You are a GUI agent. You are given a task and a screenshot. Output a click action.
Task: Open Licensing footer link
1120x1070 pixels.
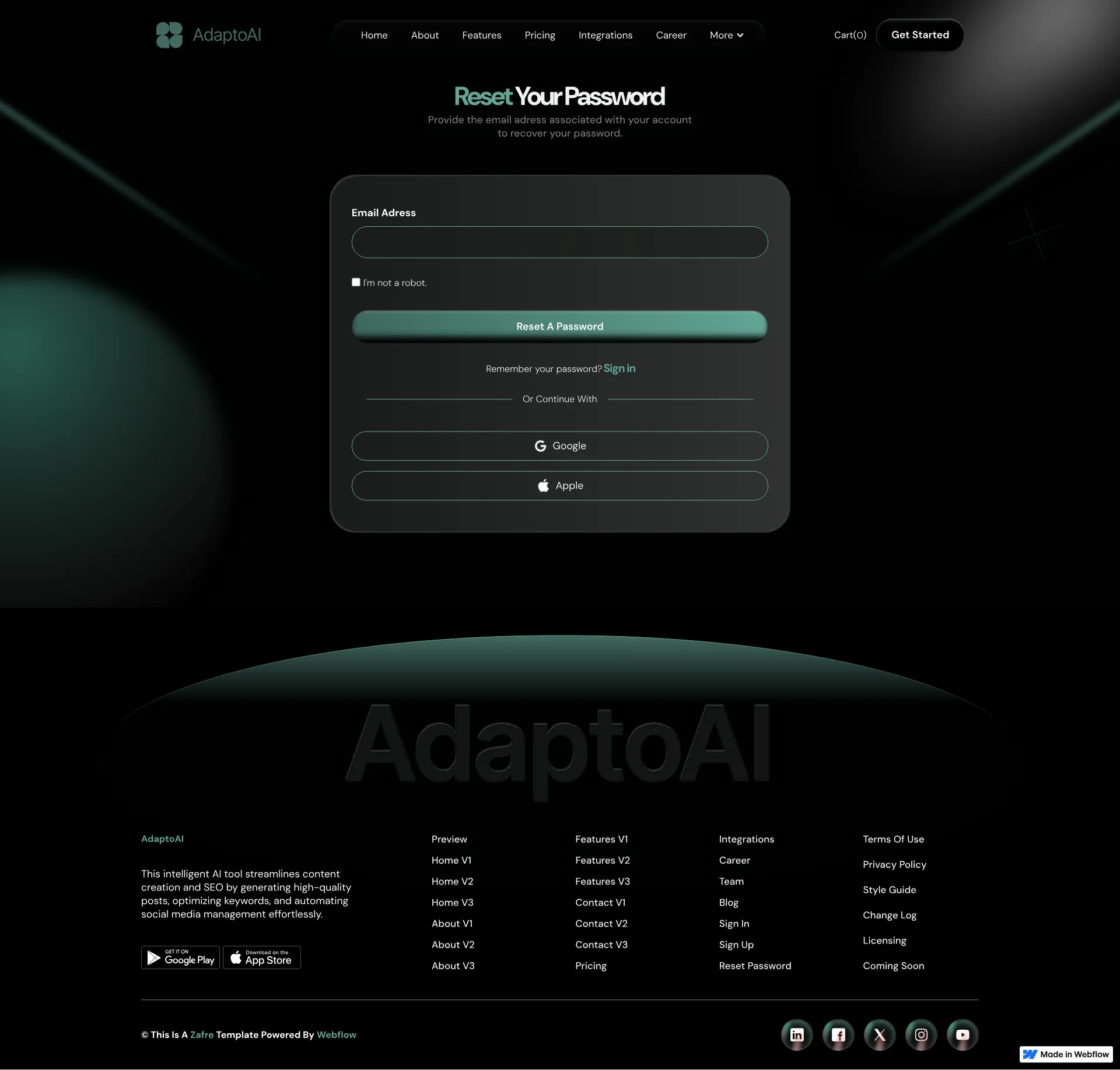(884, 941)
